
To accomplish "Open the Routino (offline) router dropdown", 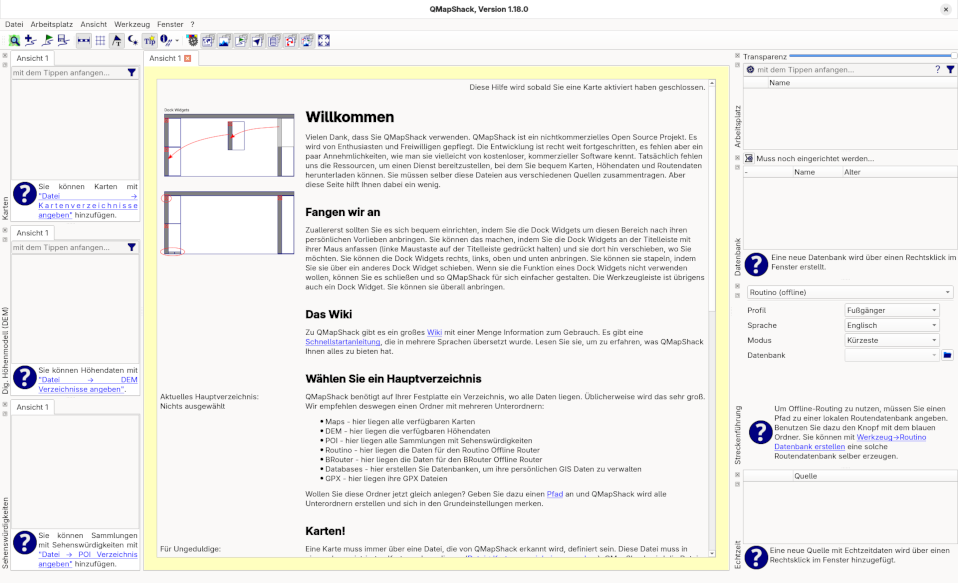I will pos(850,292).
